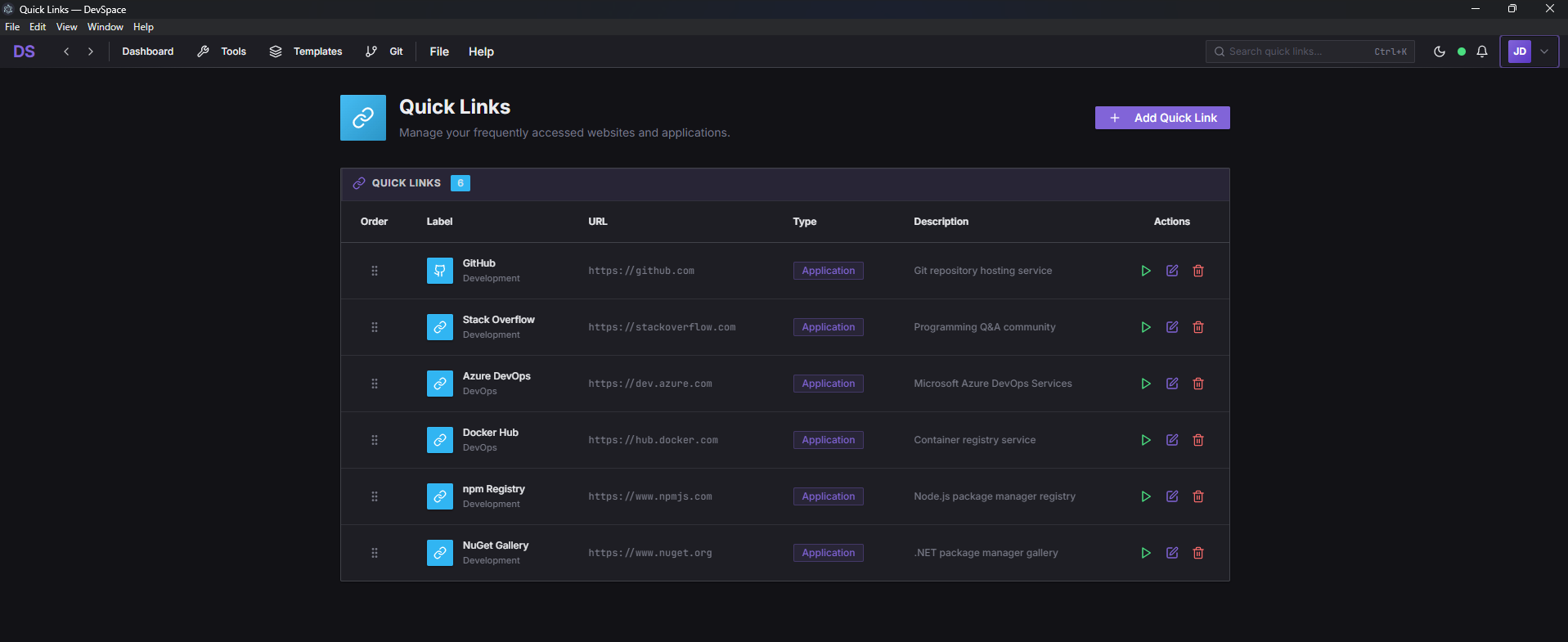Open the View menu in the menu bar

click(66, 27)
